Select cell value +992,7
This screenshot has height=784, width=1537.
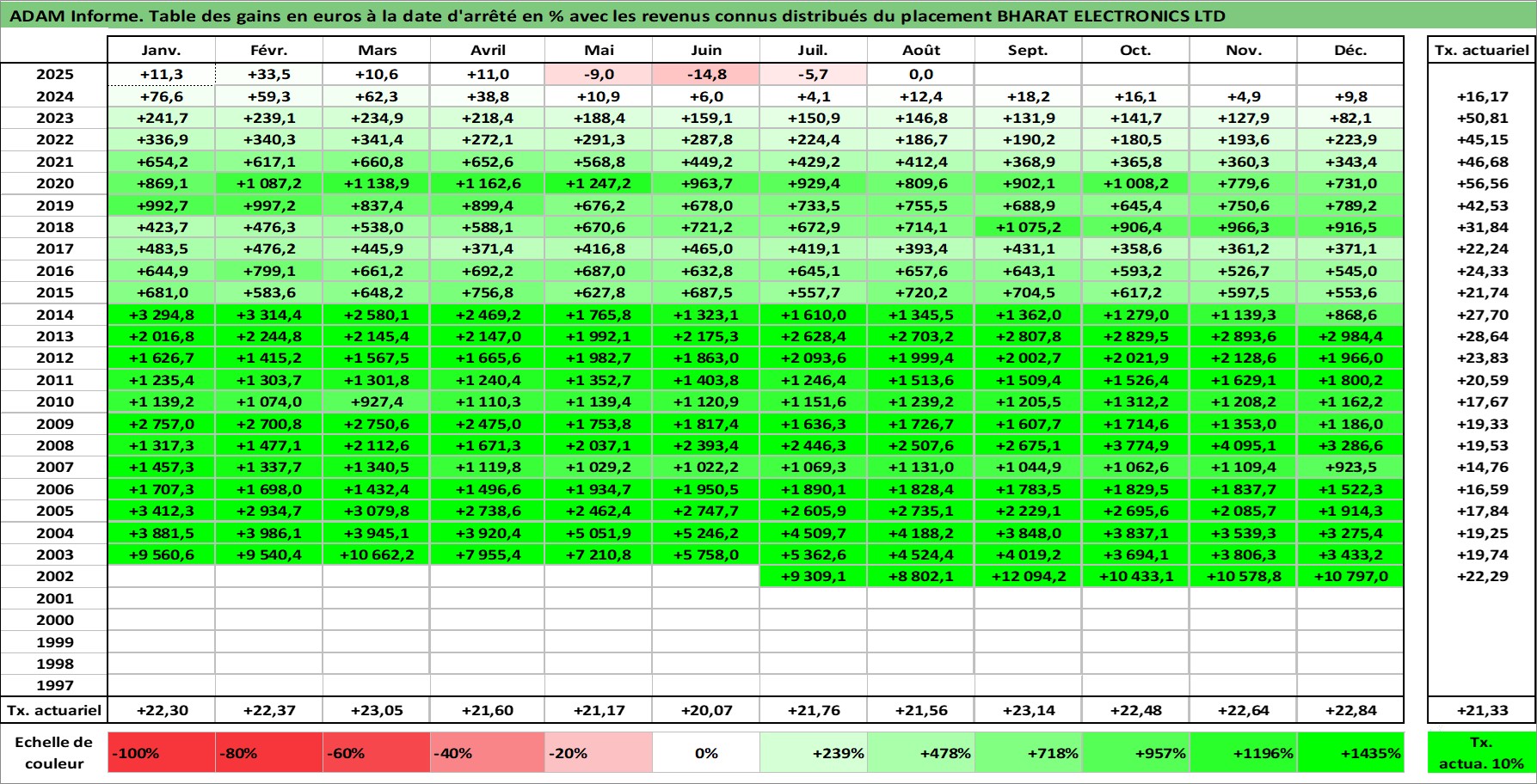[x=161, y=205]
